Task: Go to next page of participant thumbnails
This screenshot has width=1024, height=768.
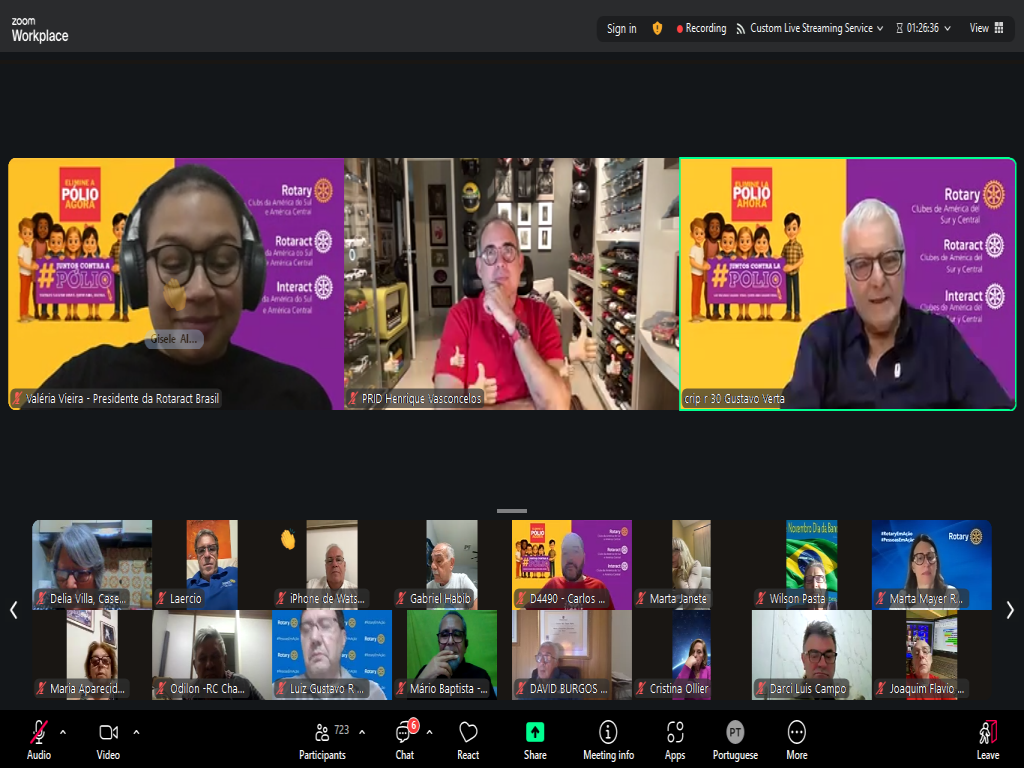Action: tap(1010, 609)
